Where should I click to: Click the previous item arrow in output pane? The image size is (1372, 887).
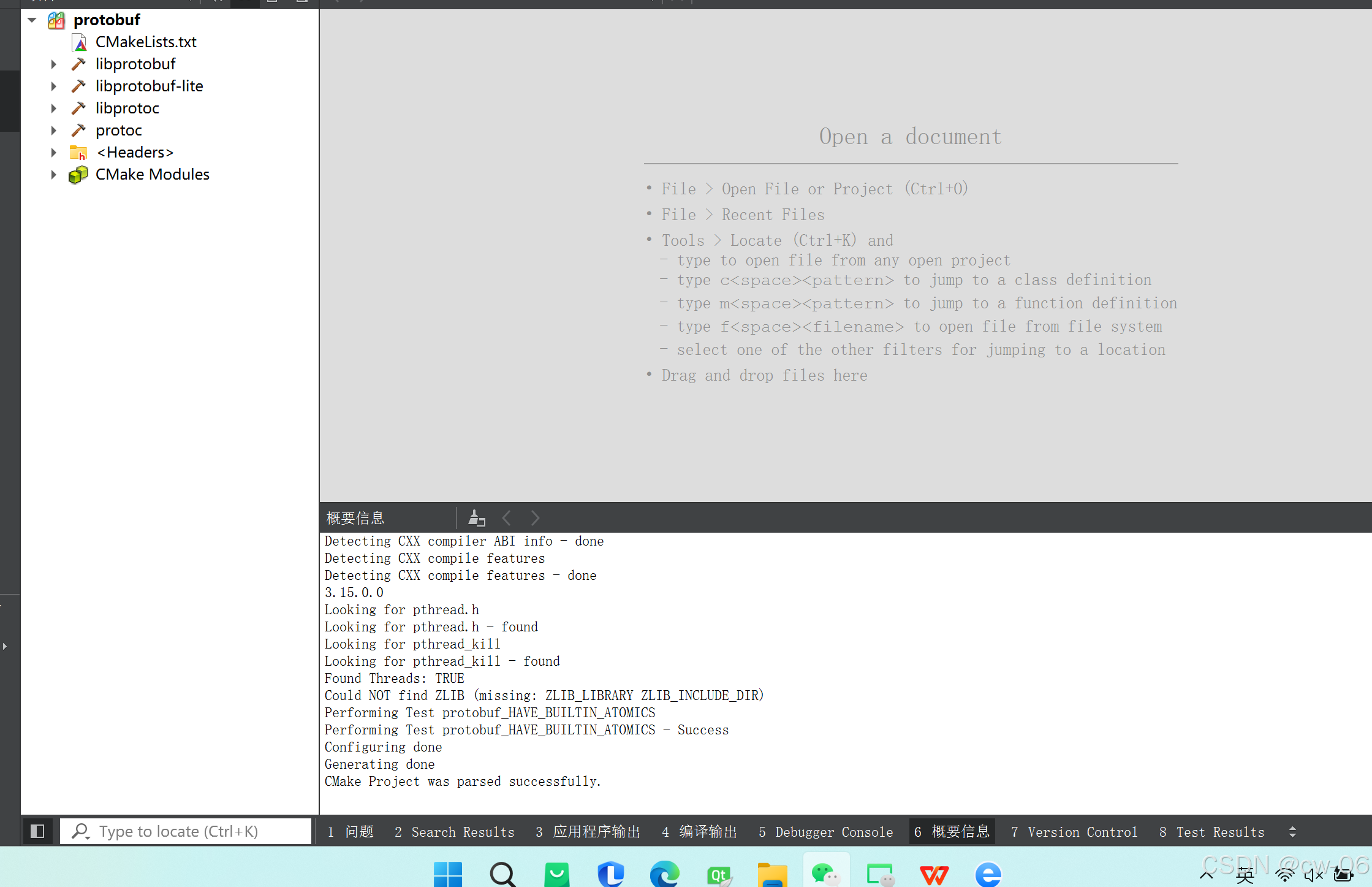tap(507, 519)
